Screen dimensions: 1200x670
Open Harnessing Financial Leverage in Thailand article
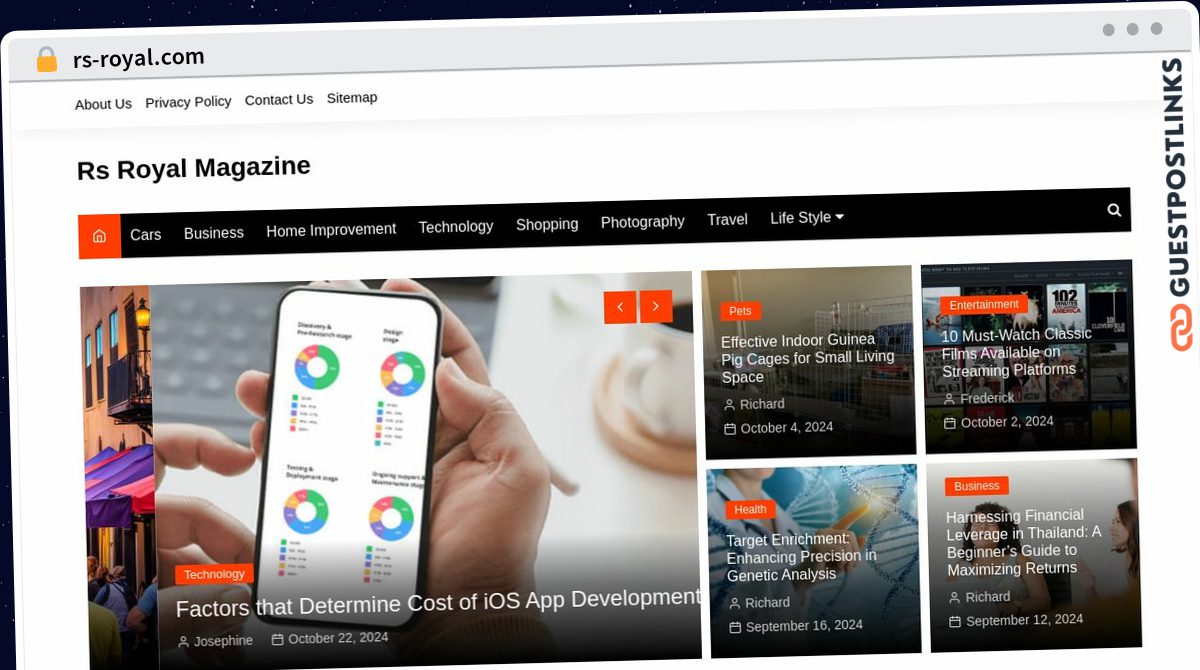point(1024,542)
